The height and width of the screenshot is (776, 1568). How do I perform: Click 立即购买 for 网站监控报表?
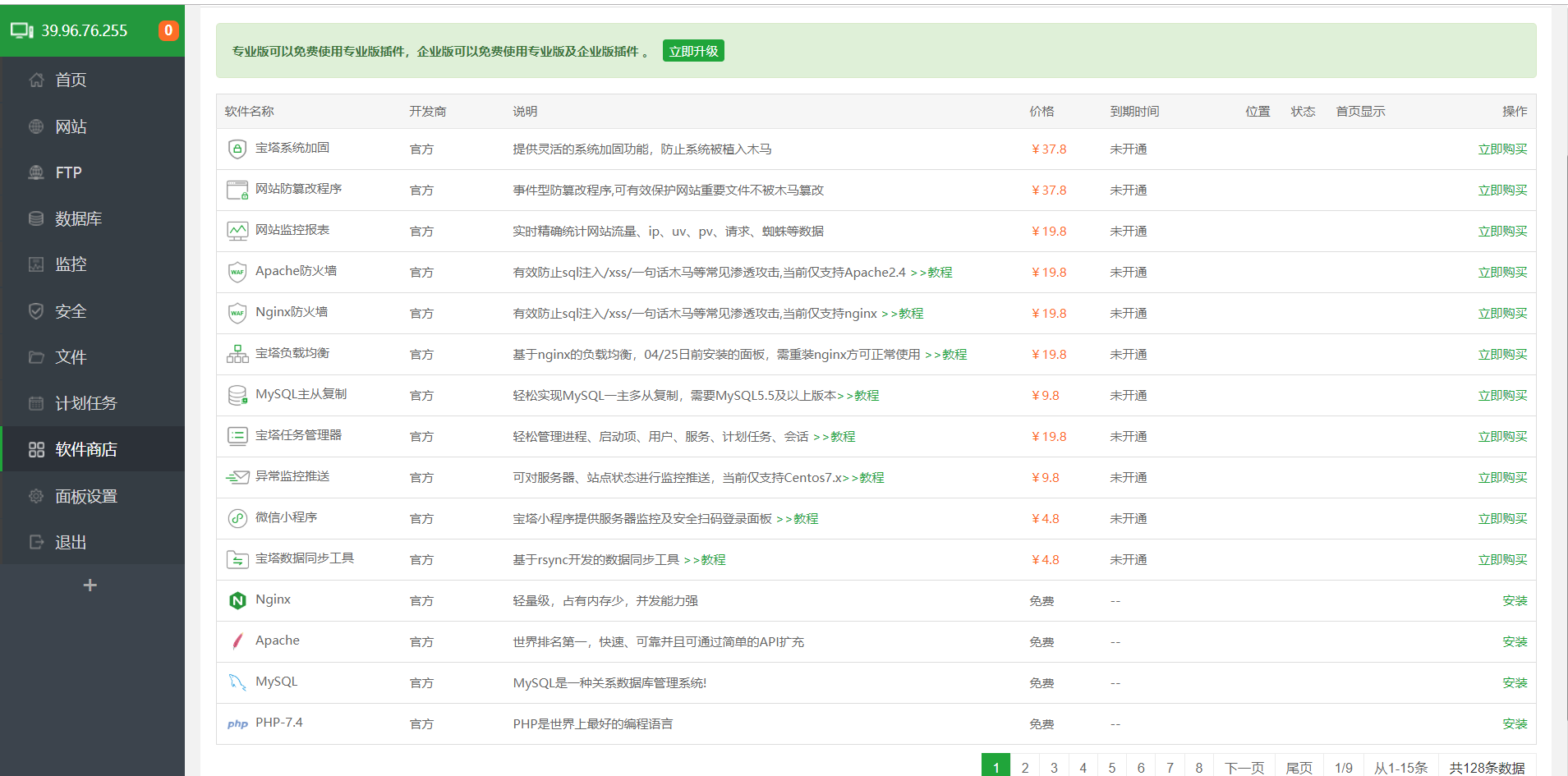pos(1502,232)
